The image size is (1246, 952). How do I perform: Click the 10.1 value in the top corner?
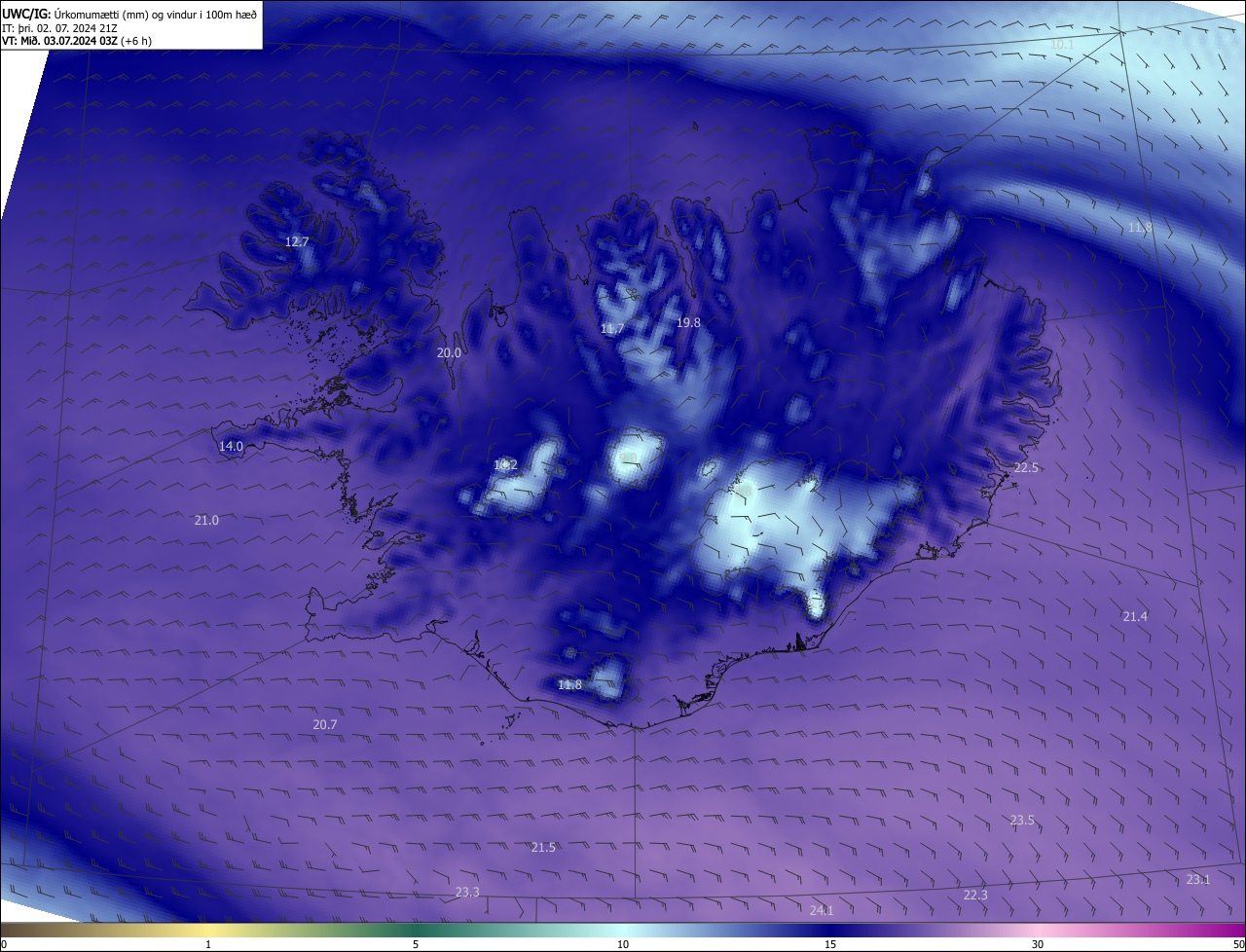click(1062, 45)
